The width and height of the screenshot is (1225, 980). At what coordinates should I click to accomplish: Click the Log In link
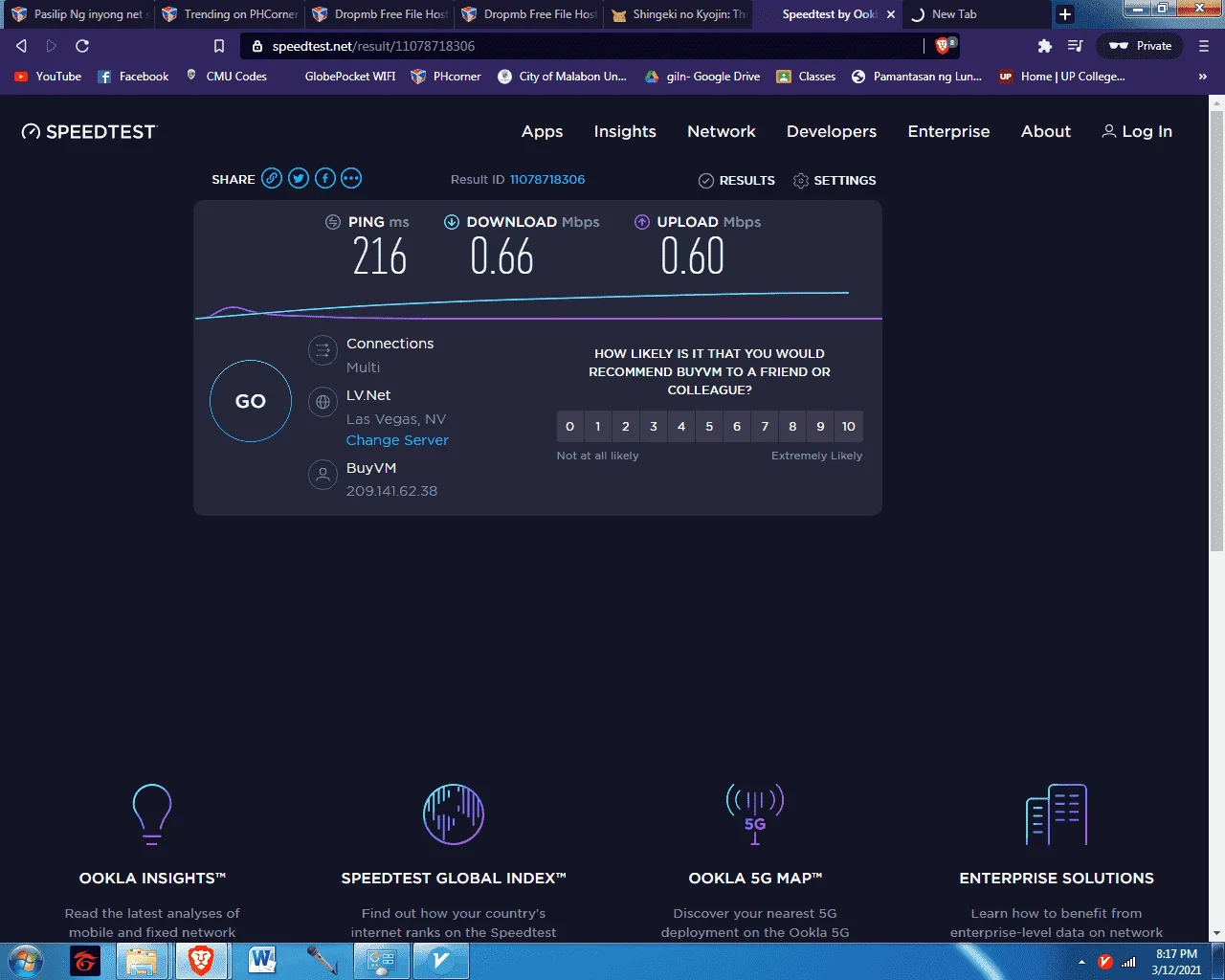1137,132
